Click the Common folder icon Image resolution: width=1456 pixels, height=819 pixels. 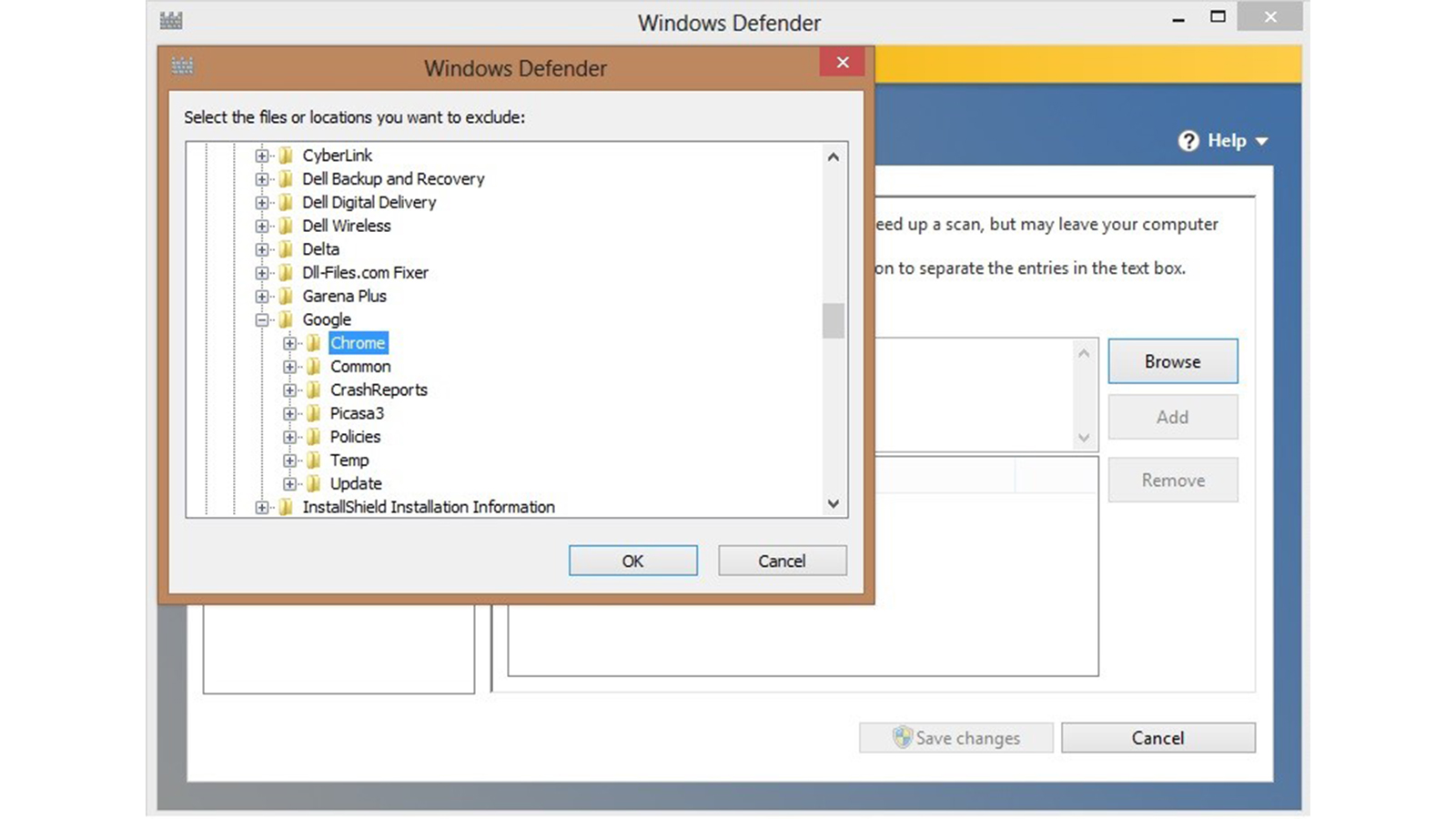[314, 367]
